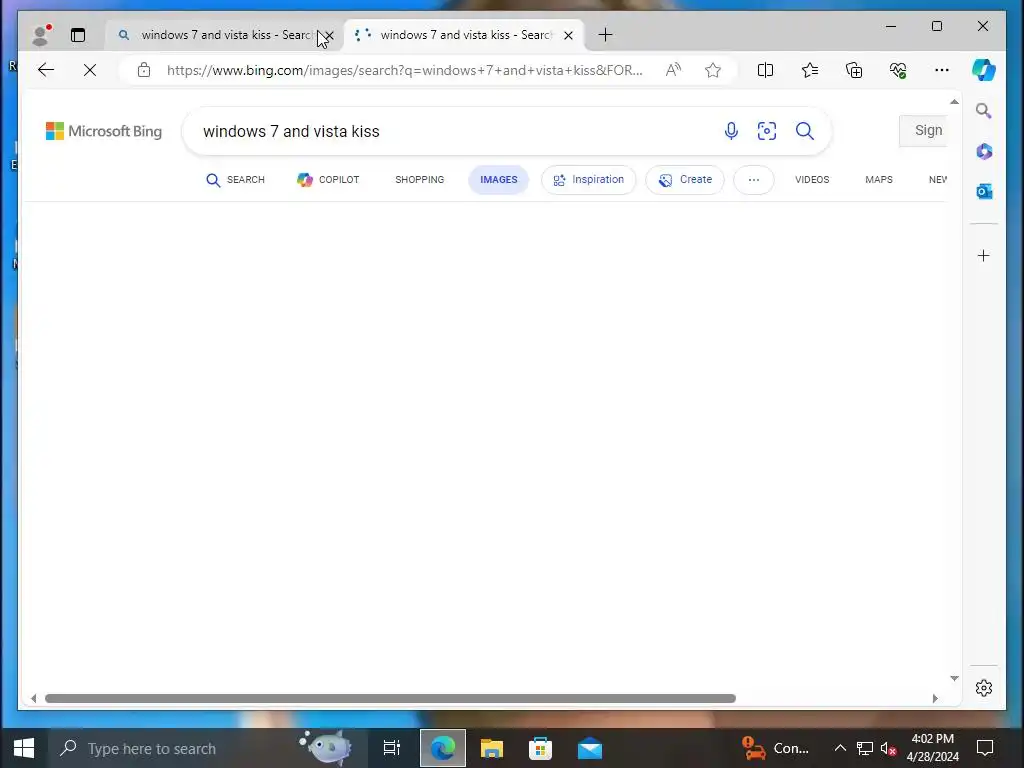Image resolution: width=1024 pixels, height=768 pixels.
Task: Open the Windows Start menu
Action: point(24,748)
